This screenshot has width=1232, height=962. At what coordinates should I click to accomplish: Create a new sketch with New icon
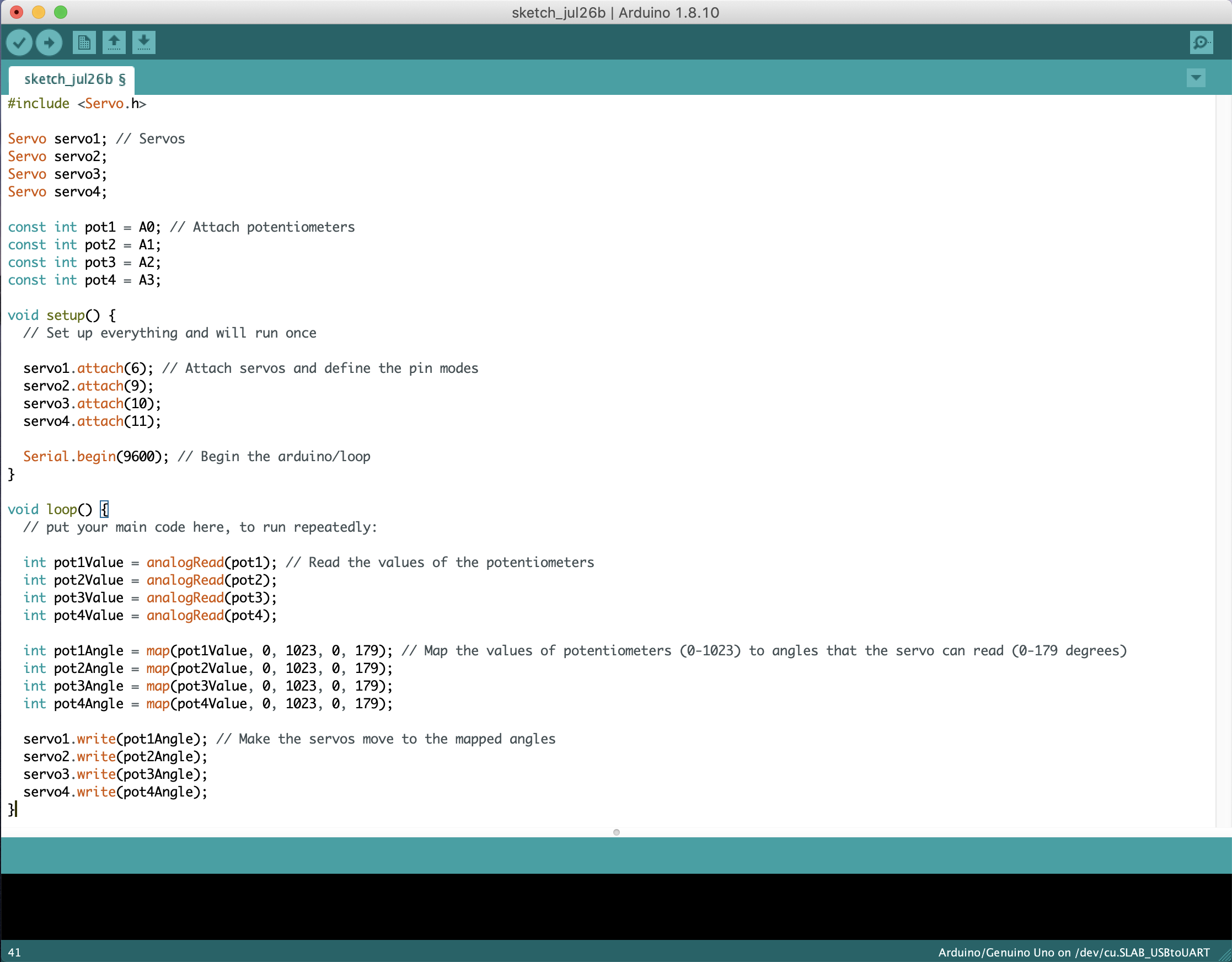tap(84, 42)
